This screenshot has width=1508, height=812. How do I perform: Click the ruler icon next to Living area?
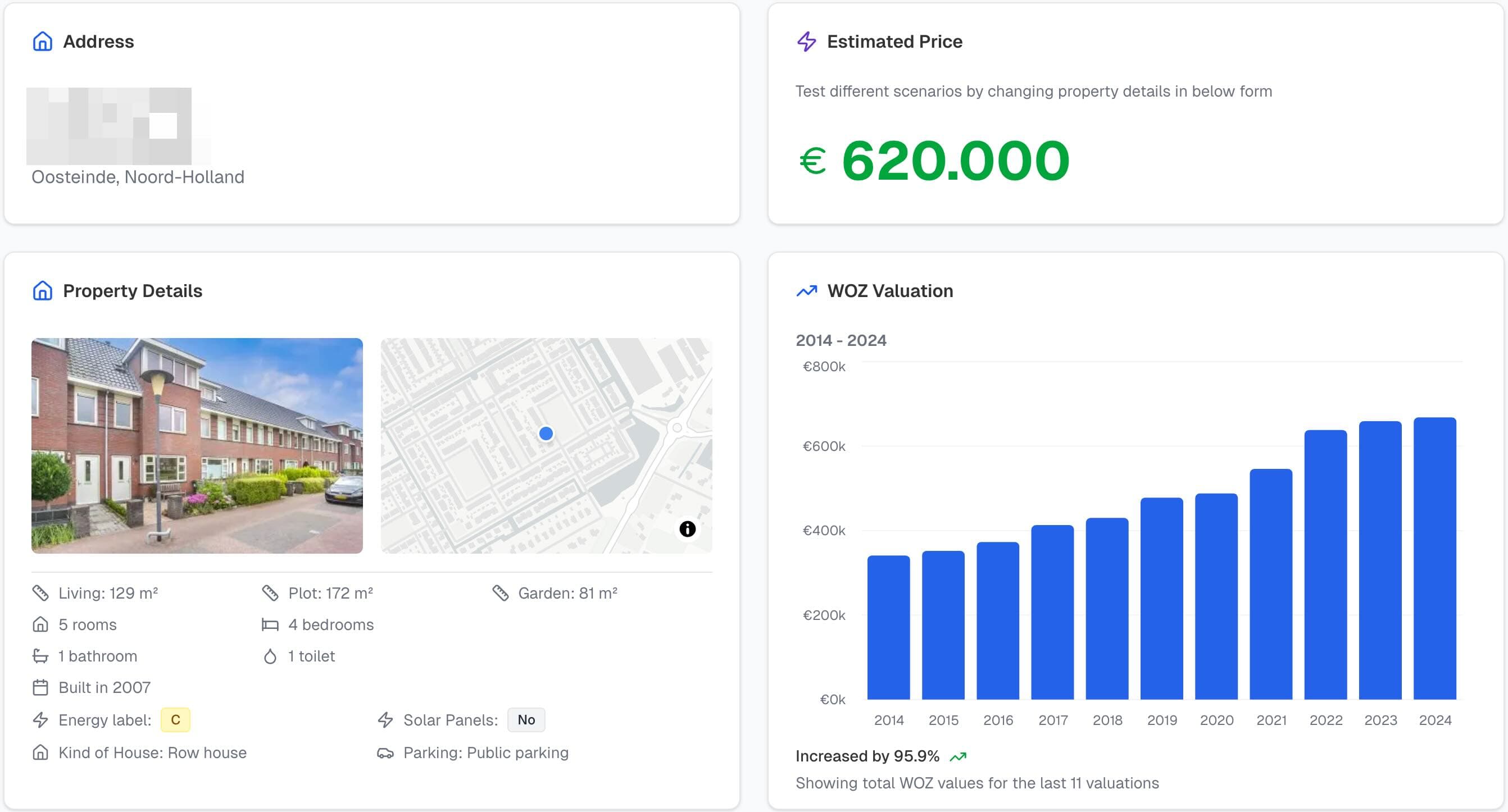(x=40, y=592)
